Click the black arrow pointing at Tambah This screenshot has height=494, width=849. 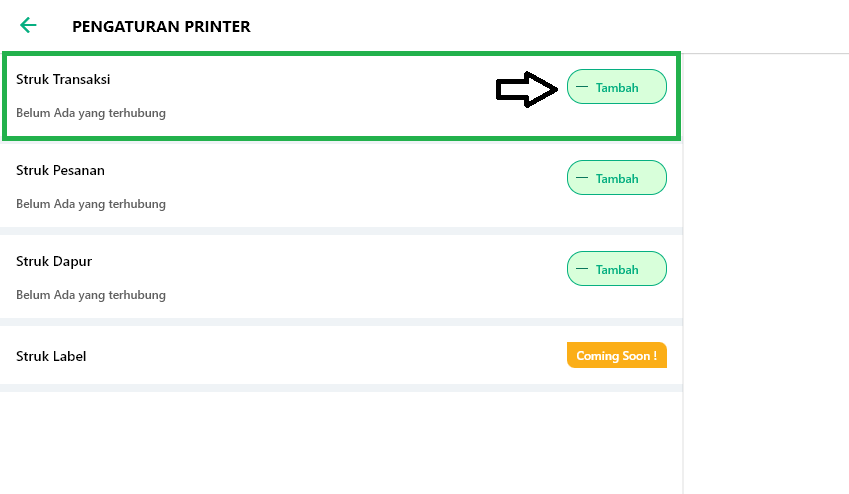pyautogui.click(x=527, y=90)
